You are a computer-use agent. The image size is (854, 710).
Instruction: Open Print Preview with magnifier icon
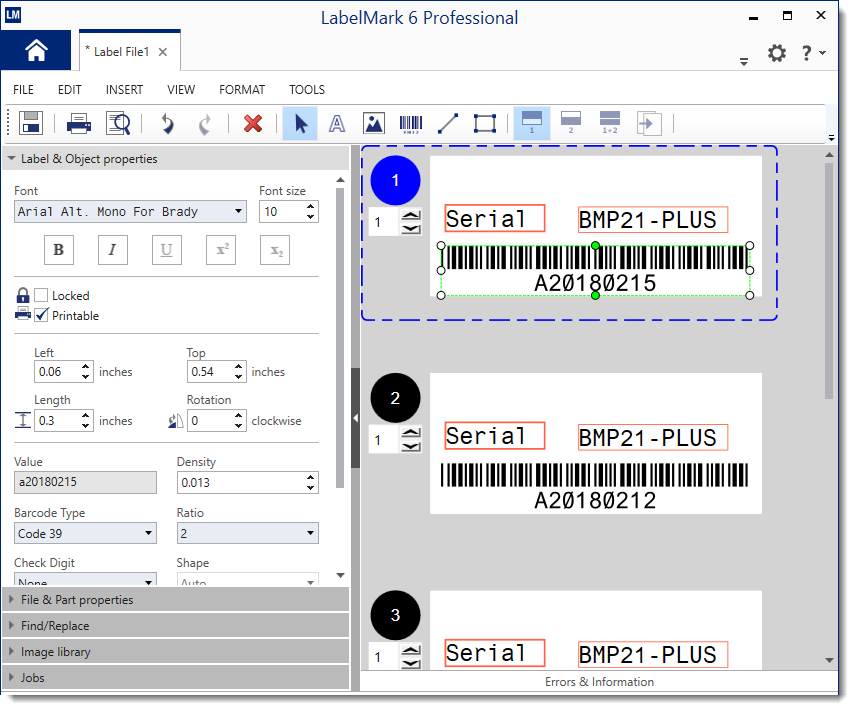(118, 123)
